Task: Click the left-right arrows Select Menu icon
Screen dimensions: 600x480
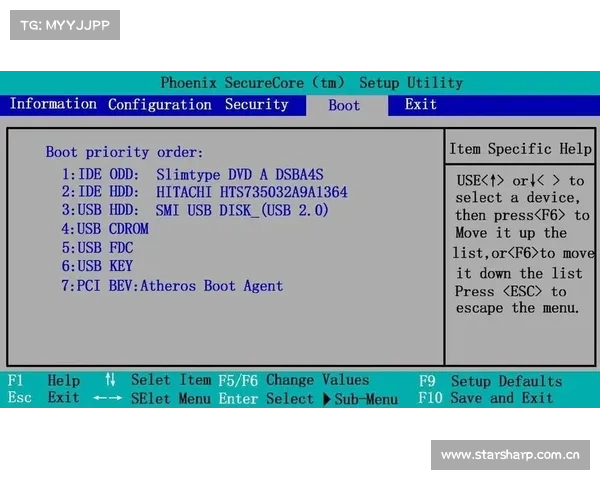Action: (x=108, y=398)
